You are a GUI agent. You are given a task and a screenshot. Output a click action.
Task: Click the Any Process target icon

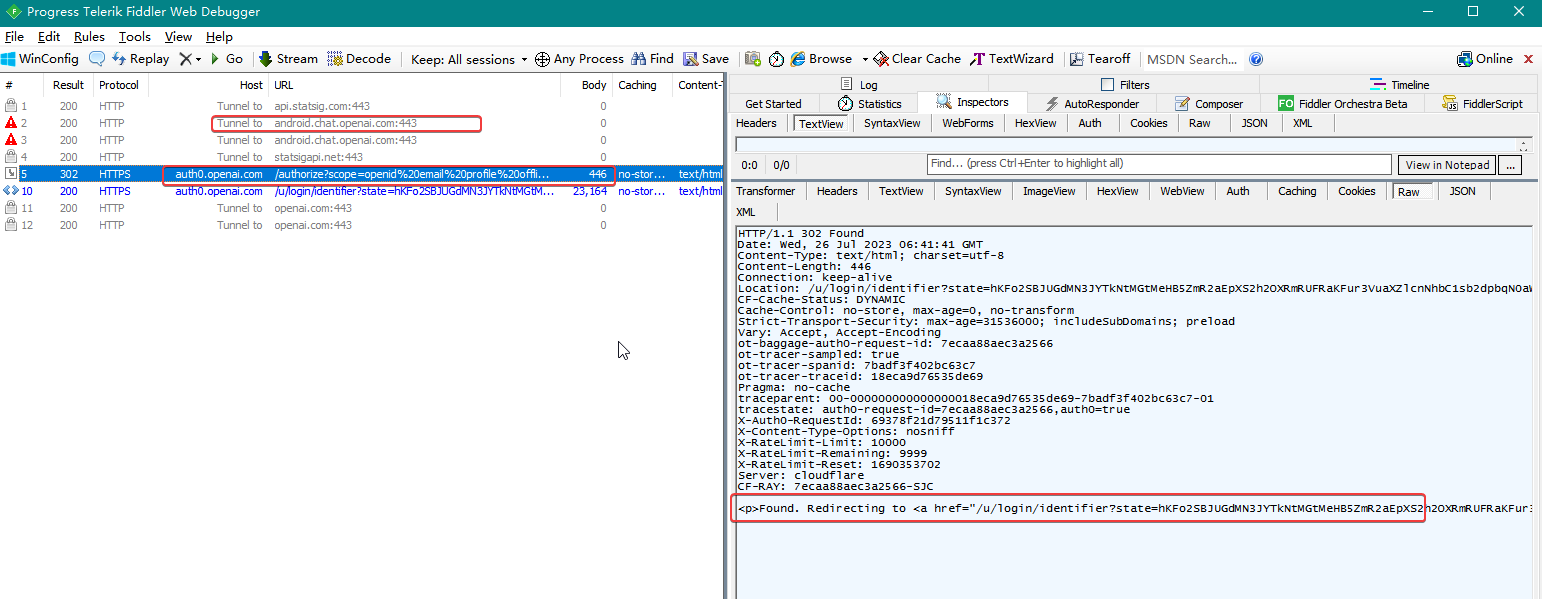click(x=542, y=59)
